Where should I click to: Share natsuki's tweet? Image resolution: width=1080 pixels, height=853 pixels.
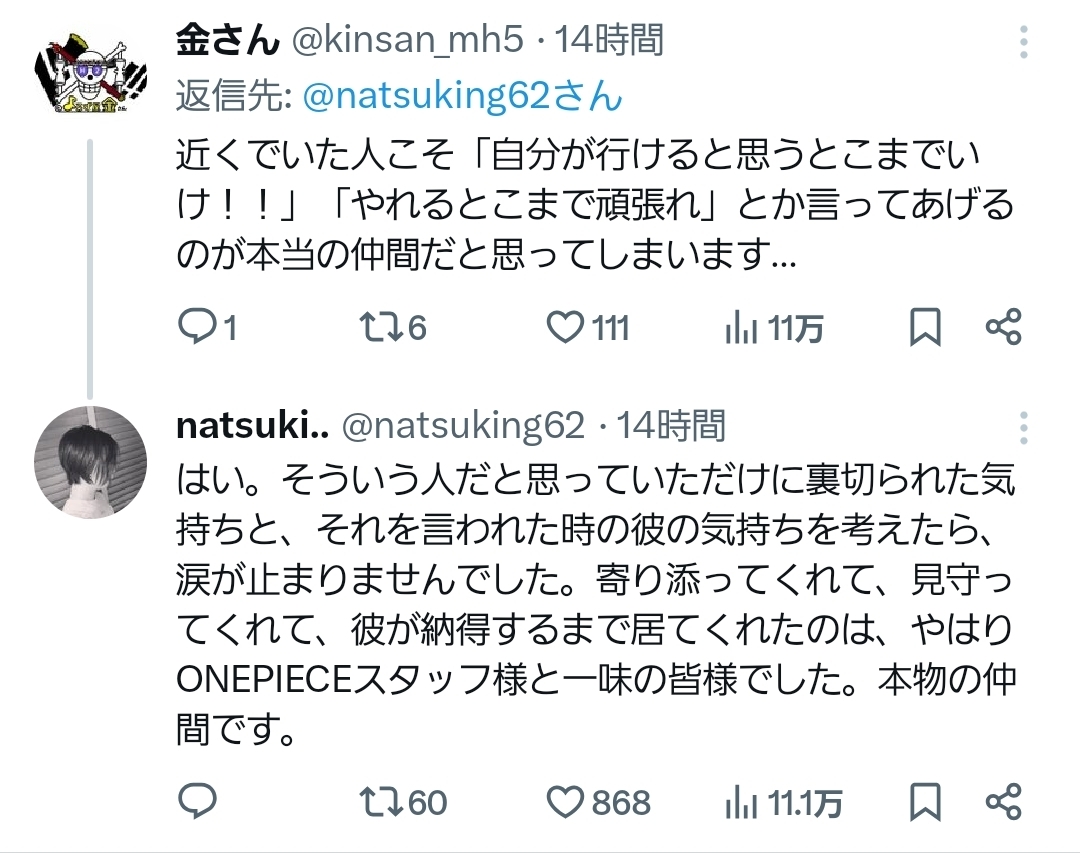[x=1003, y=801]
